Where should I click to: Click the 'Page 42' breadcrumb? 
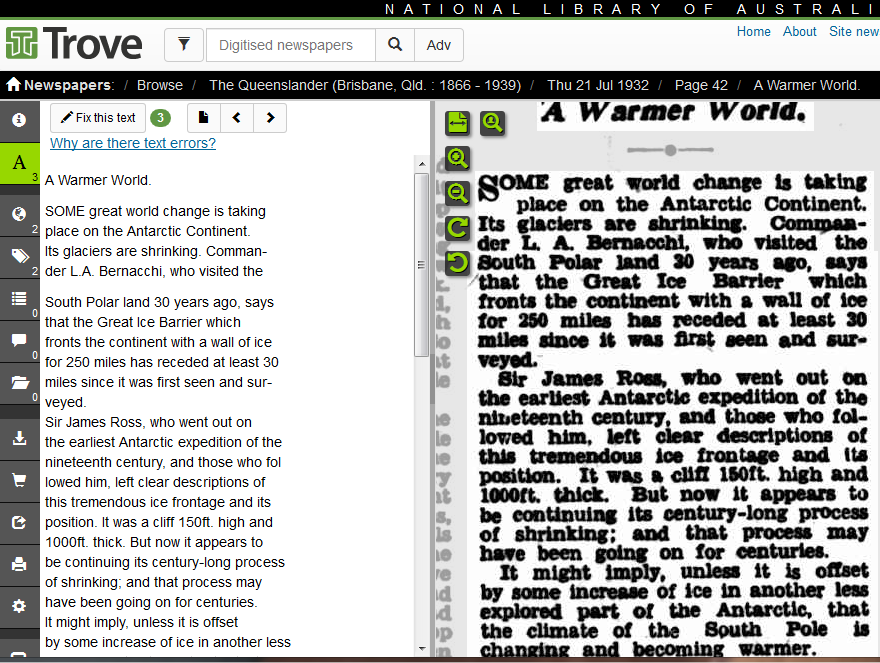701,85
